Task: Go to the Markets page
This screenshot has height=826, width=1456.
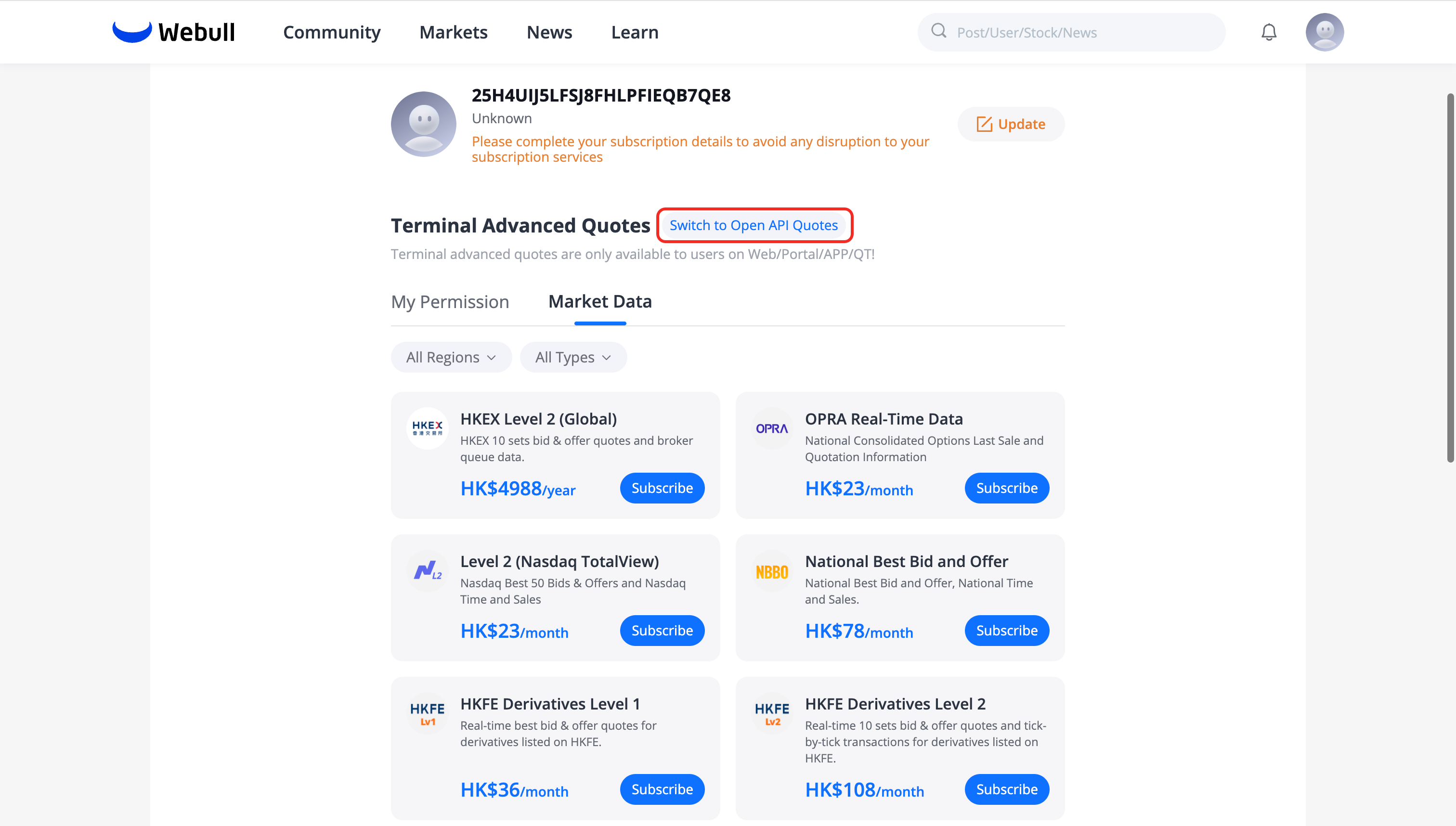Action: coord(454,32)
